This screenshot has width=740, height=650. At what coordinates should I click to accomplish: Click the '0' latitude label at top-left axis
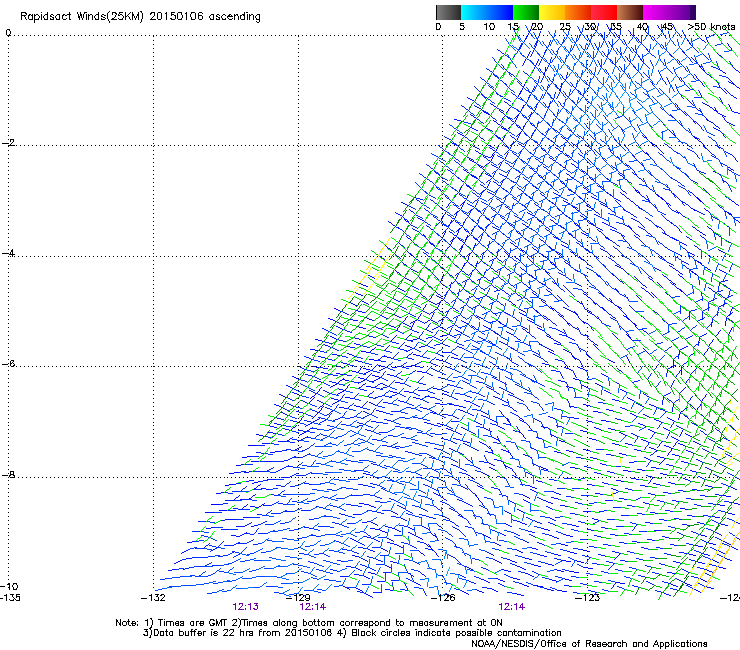(x=8, y=33)
